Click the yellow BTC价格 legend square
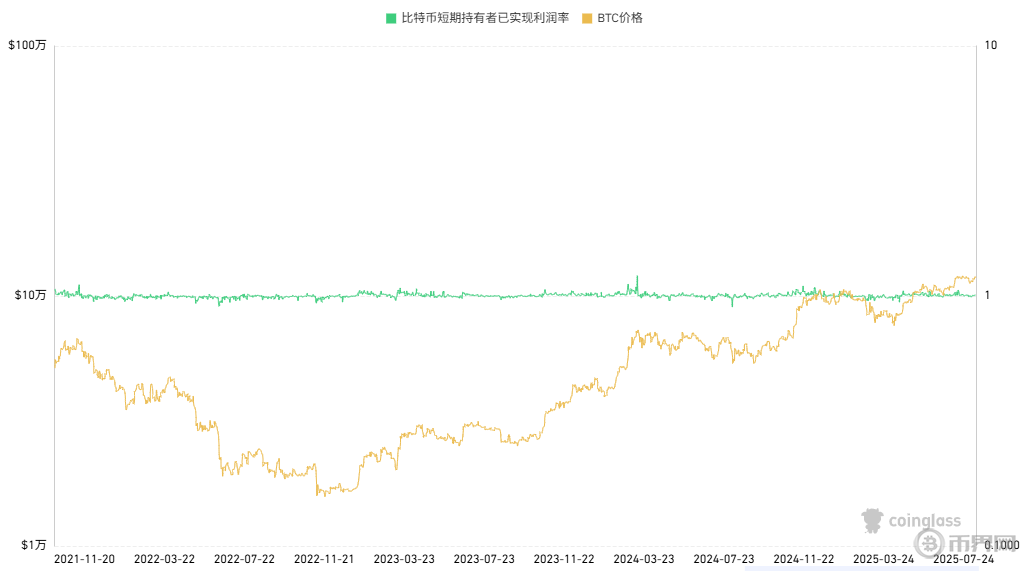 pyautogui.click(x=587, y=18)
